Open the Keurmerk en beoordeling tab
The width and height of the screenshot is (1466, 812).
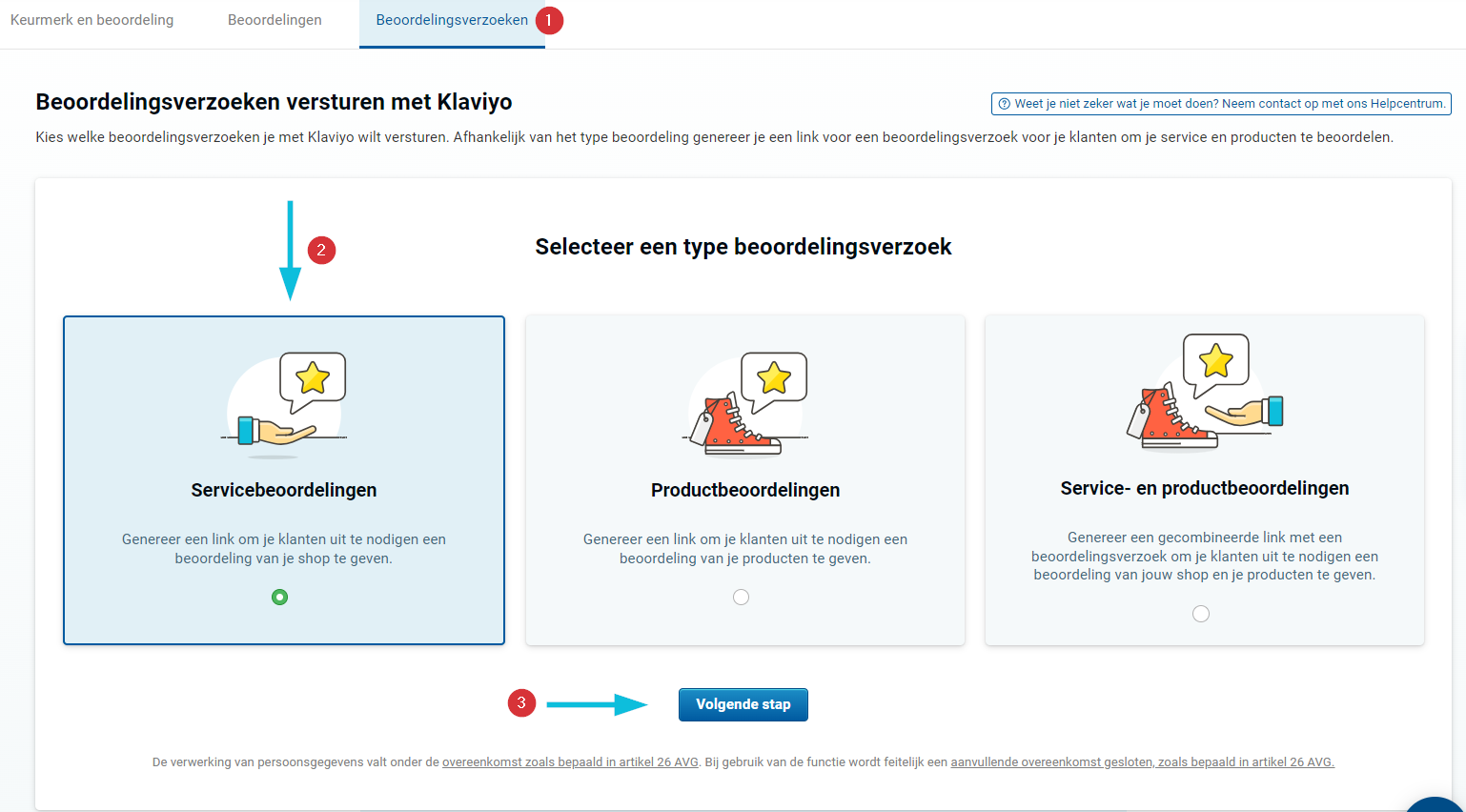coord(92,20)
